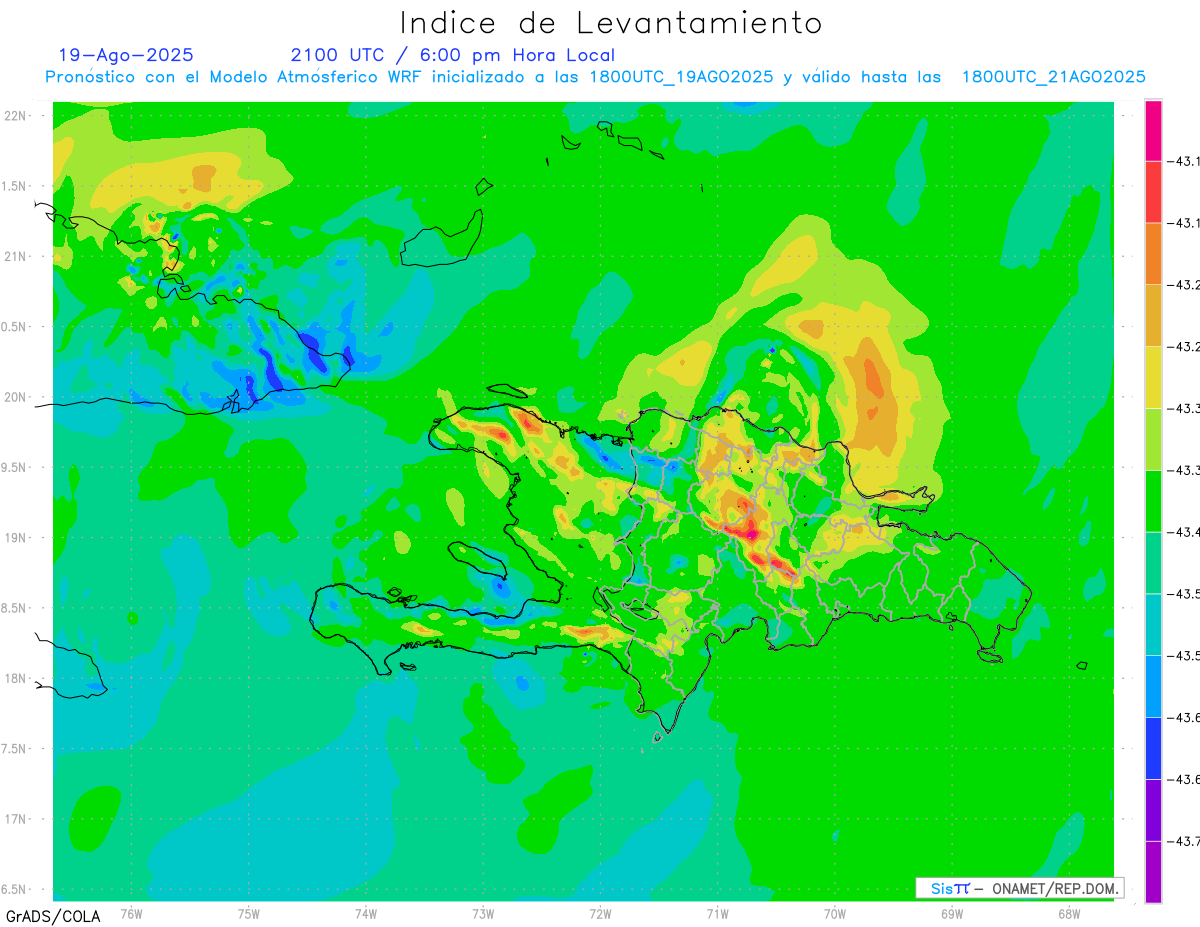The image size is (1200, 927).
Task: Click the red swatch in the color legend
Action: 1153,192
